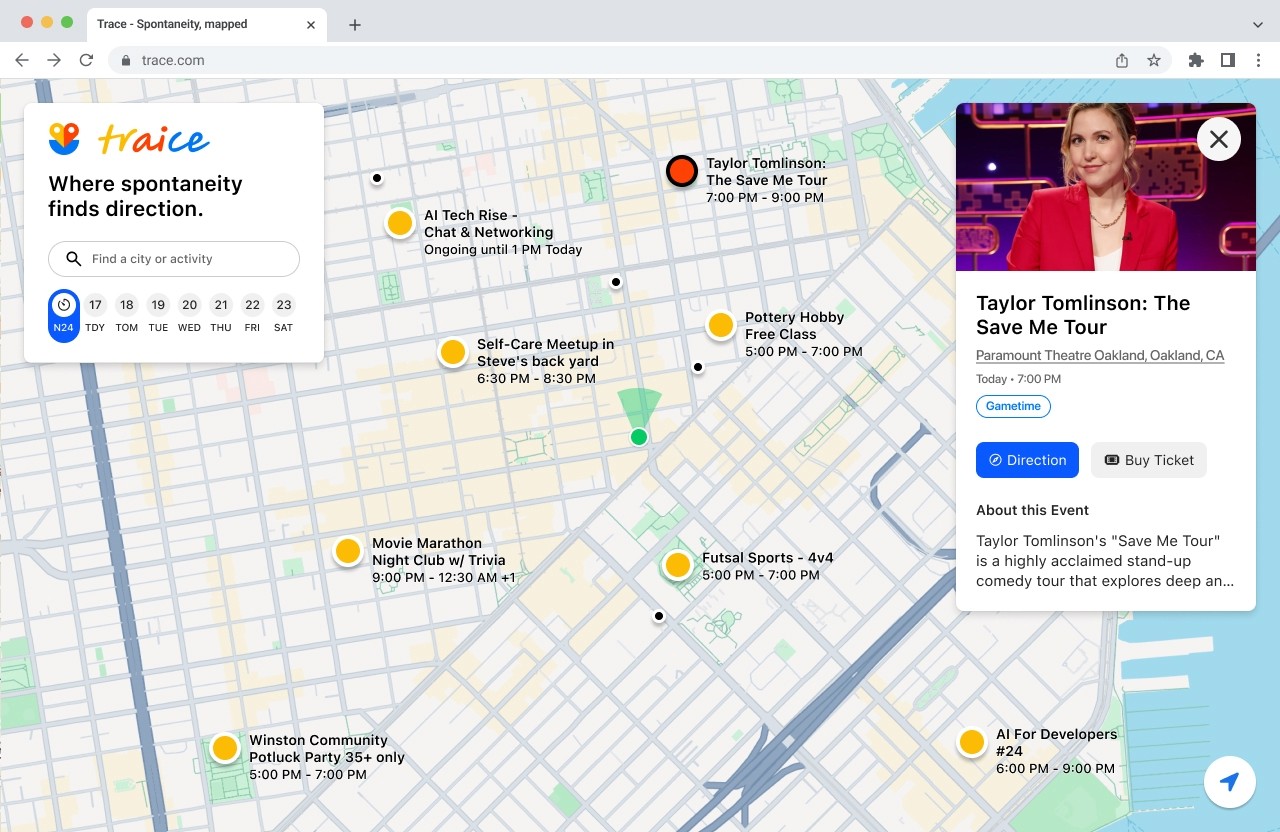
Task: Click the 'Movie Marathon Night Club w/ Trivia' label
Action: [439, 552]
